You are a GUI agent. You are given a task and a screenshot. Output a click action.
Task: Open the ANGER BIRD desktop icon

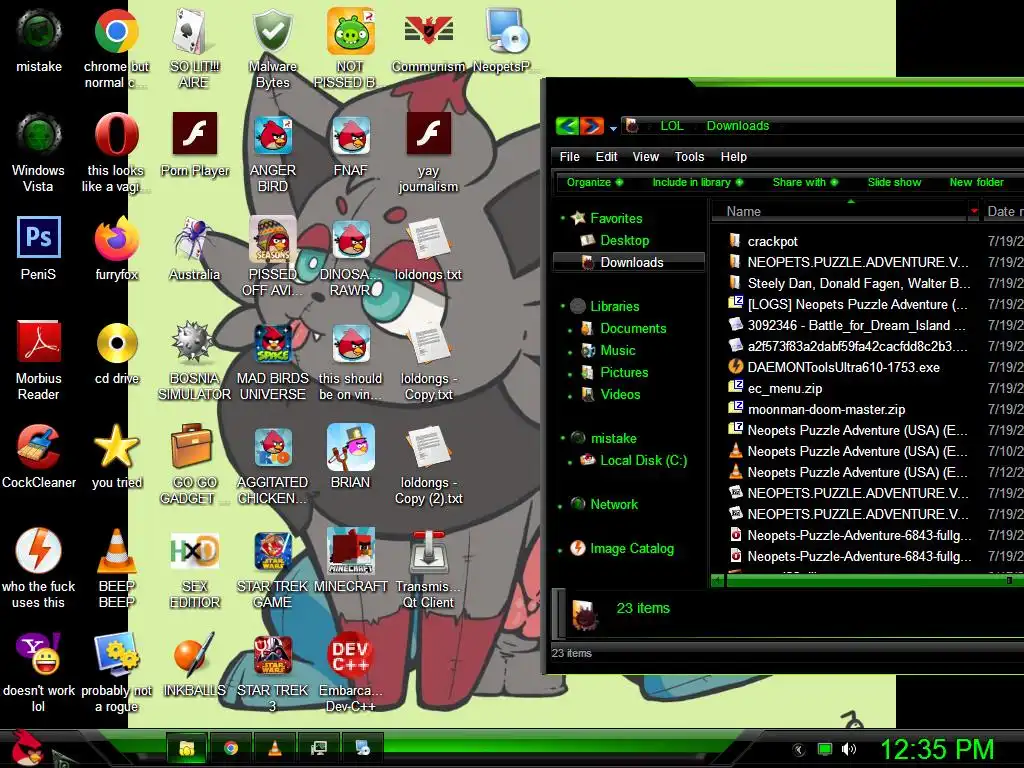click(x=272, y=153)
